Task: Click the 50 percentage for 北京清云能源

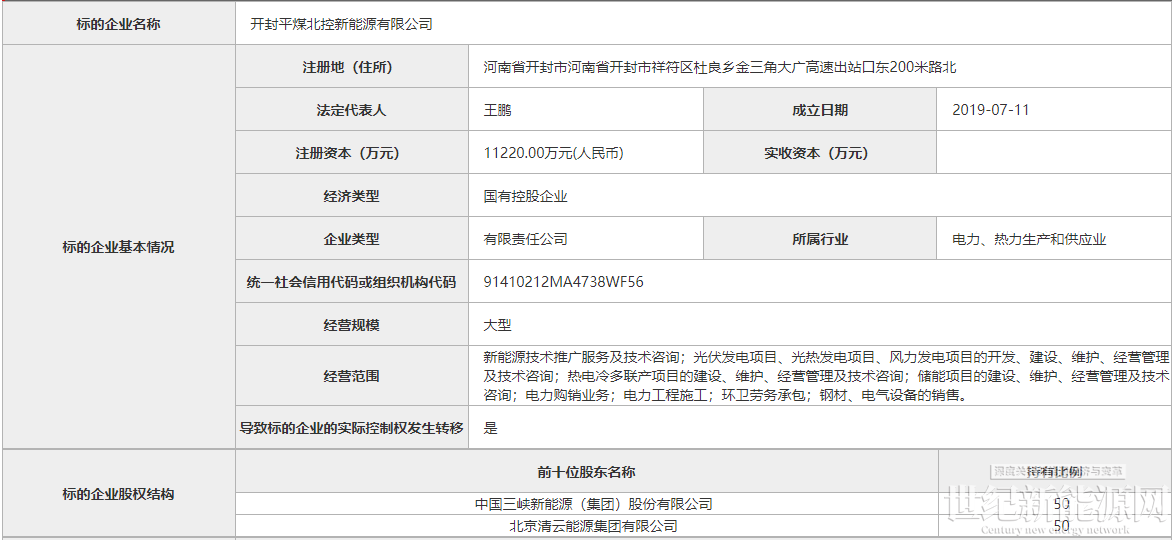Action: [x=1061, y=526]
